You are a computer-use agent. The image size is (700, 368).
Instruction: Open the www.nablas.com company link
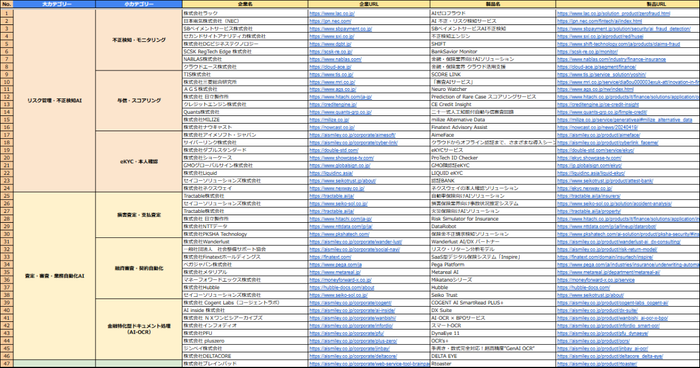tap(335, 59)
